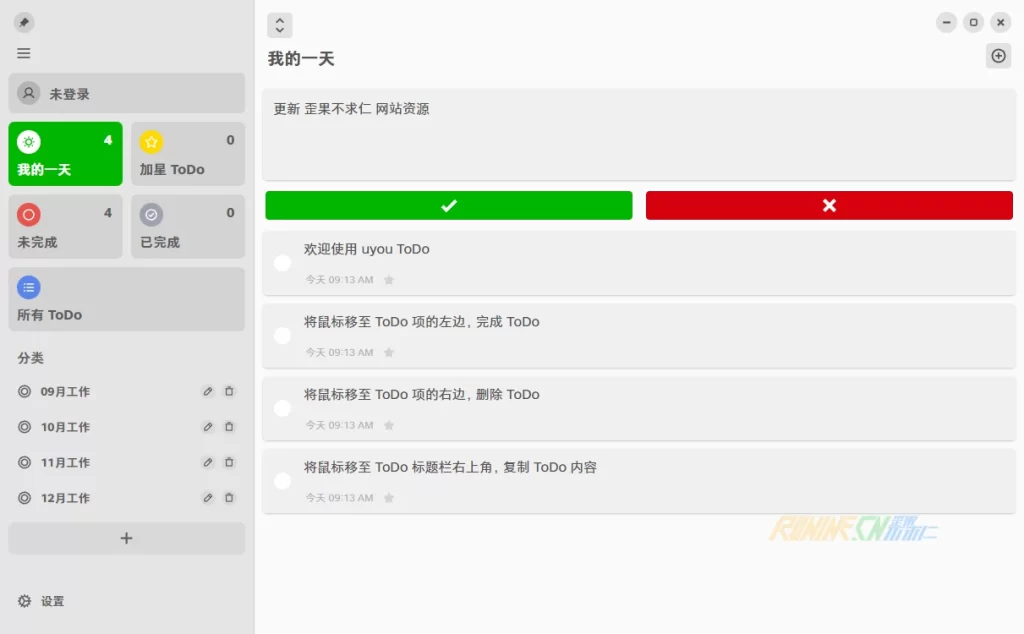Click the pencil icon beside 11月工作
Image resolution: width=1024 pixels, height=634 pixels.
pyautogui.click(x=208, y=463)
